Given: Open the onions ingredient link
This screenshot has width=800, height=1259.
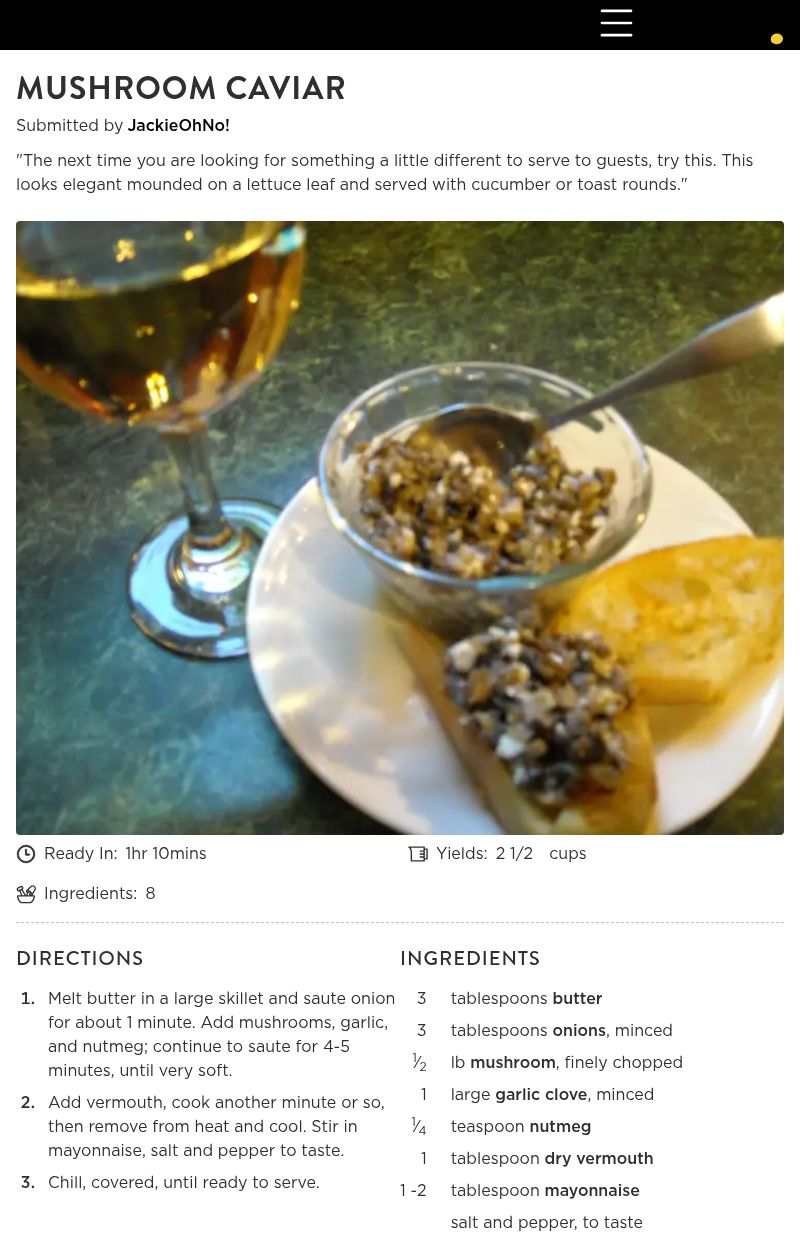Looking at the screenshot, I should 579,1031.
